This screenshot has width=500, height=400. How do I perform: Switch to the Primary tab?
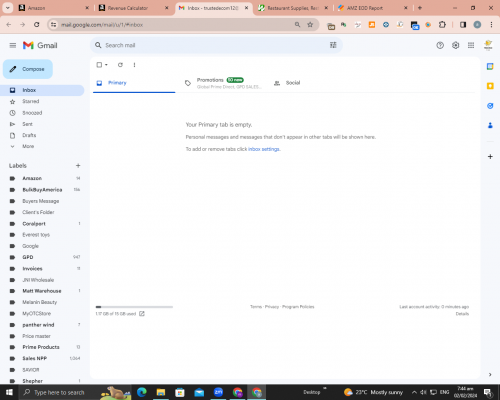134,83
